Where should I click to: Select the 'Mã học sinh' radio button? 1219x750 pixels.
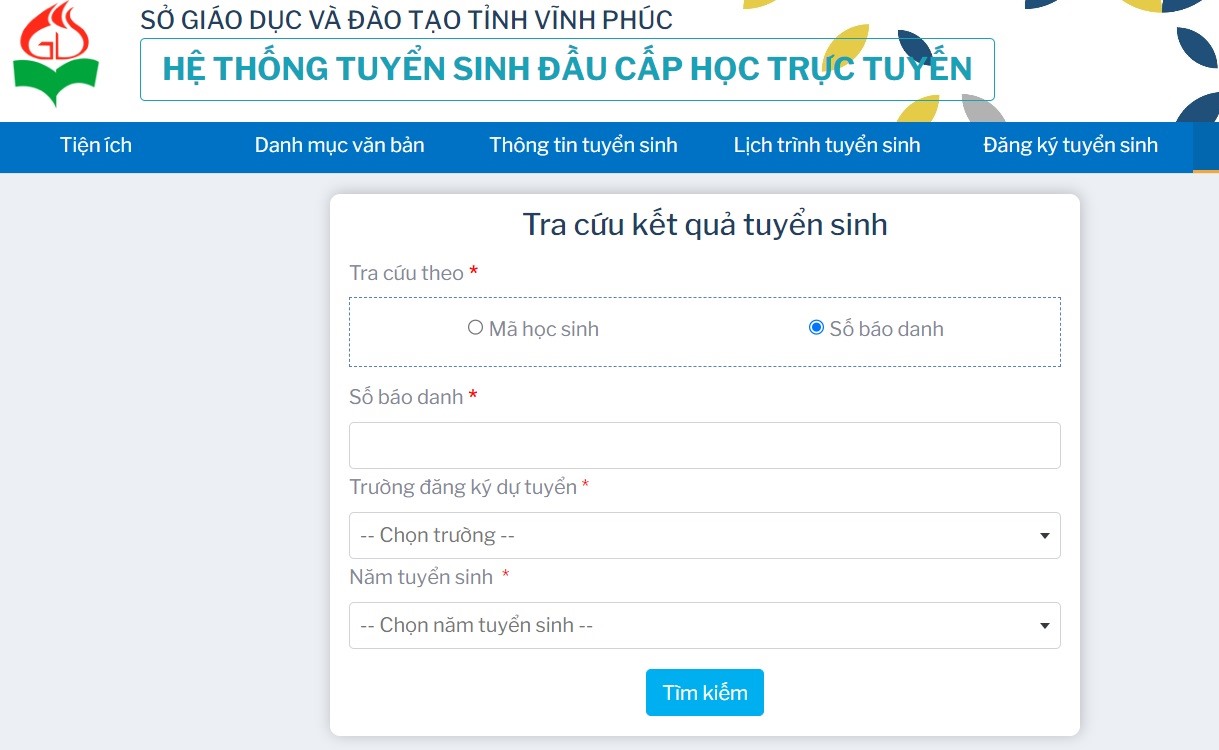(x=476, y=328)
